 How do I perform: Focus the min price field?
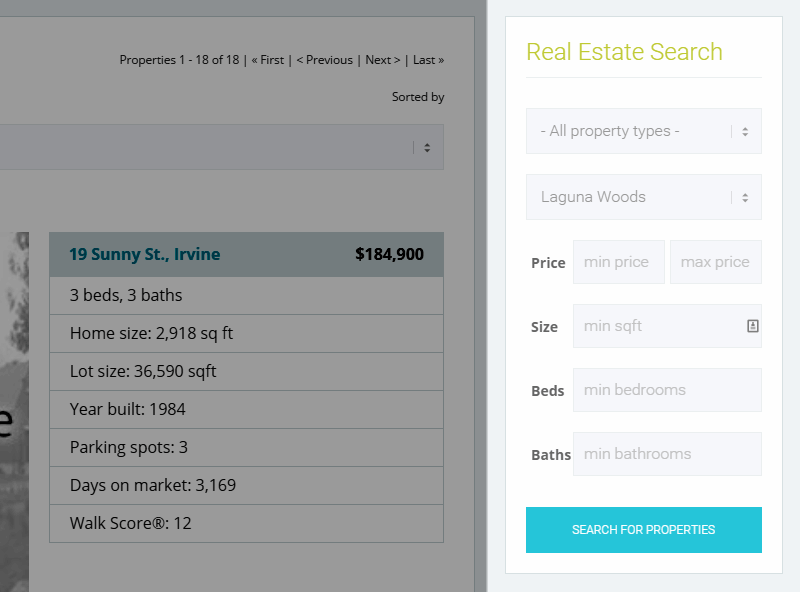[618, 262]
